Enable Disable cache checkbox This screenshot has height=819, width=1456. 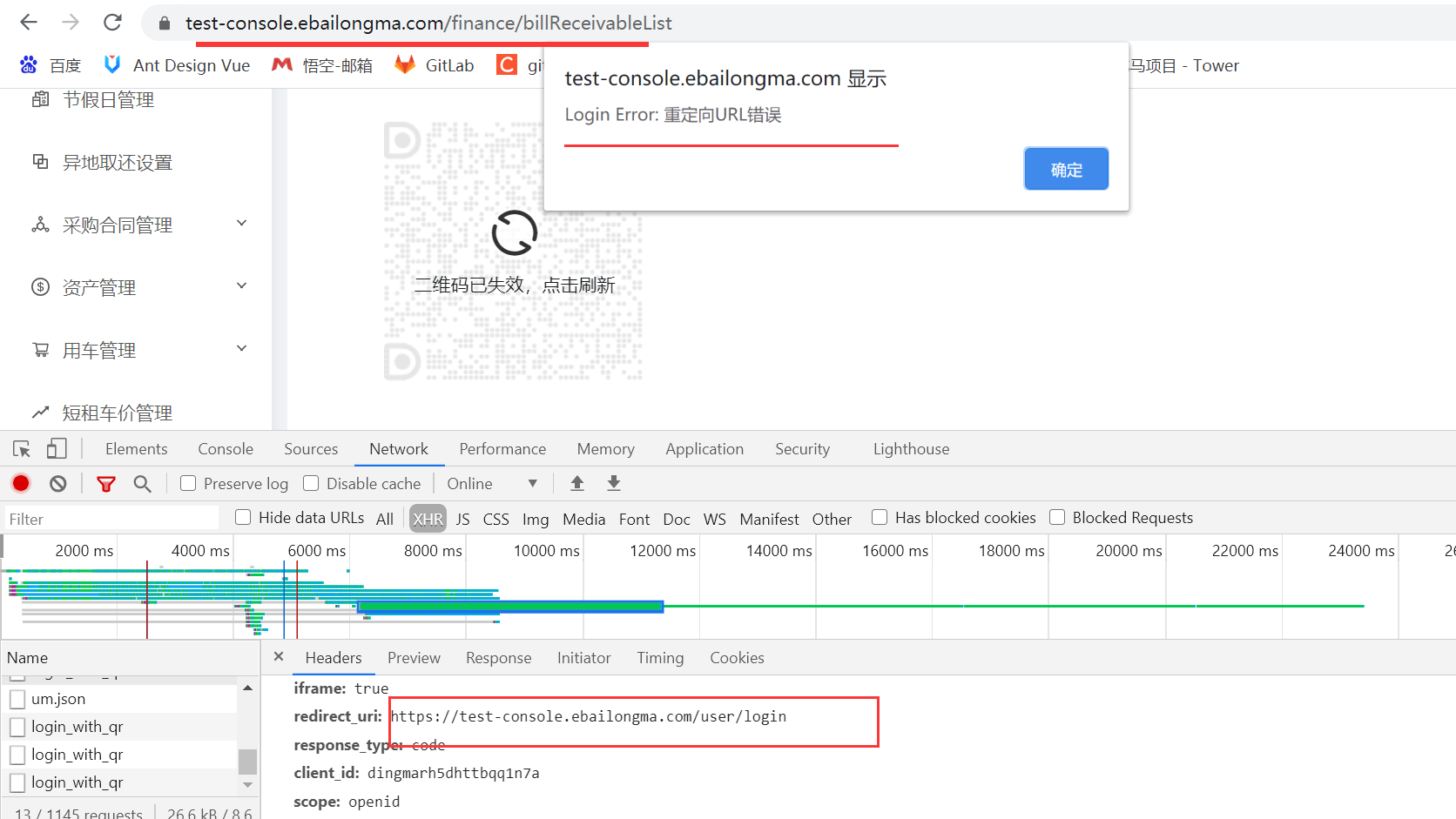(x=311, y=483)
